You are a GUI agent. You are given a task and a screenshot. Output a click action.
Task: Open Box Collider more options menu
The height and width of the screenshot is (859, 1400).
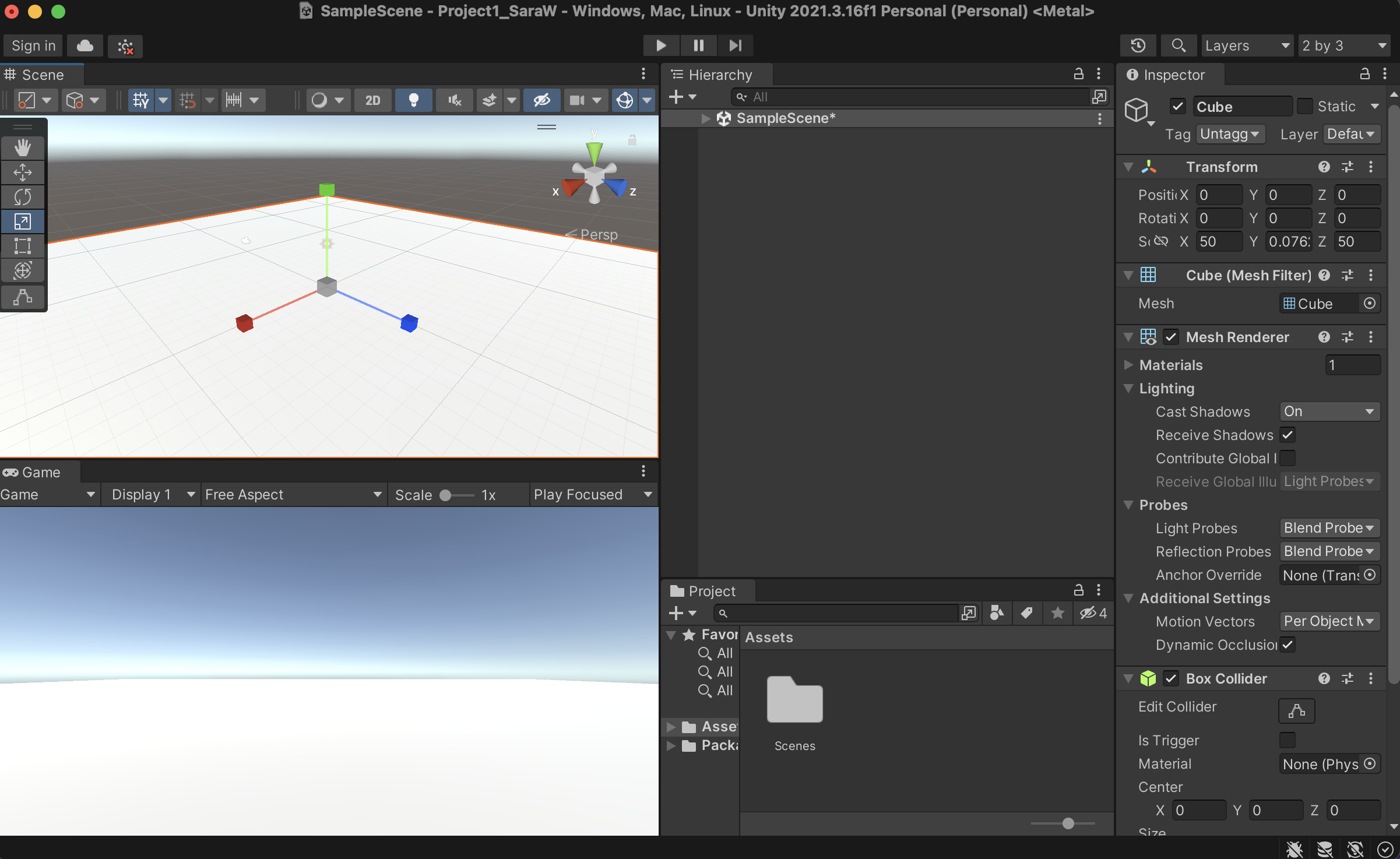pyautogui.click(x=1371, y=679)
